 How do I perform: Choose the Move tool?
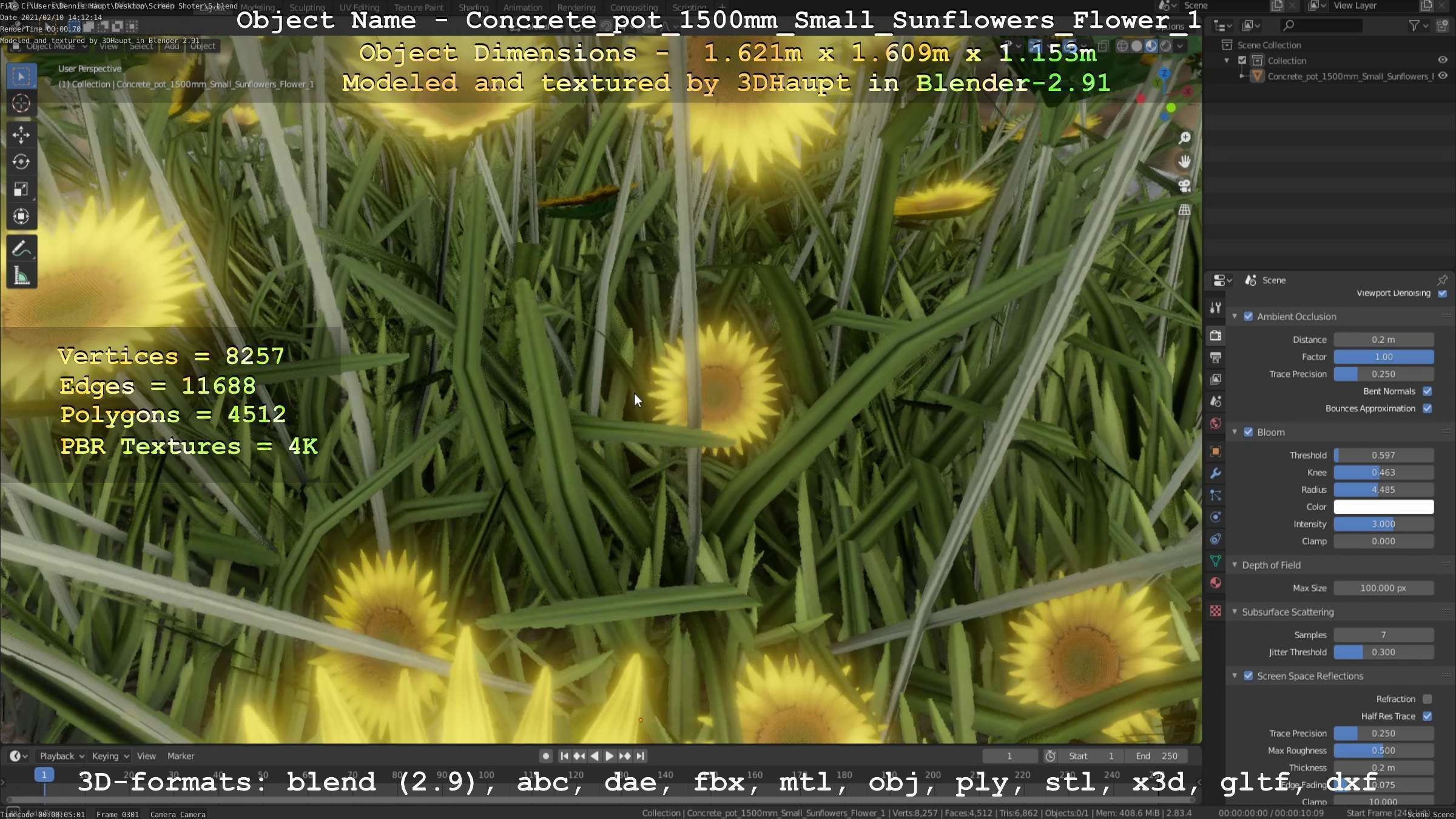21,135
